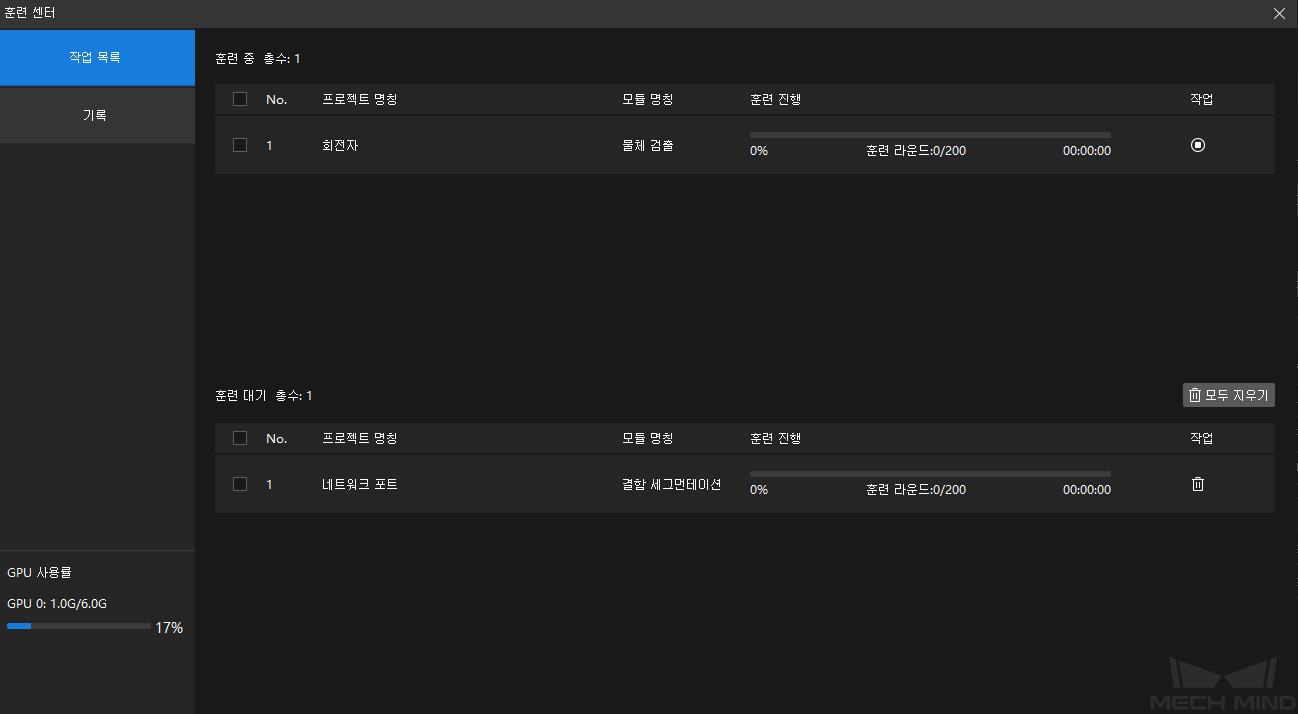This screenshot has height=714, width=1298.
Task: Click the 네트워크 포트 project name
Action: (x=360, y=484)
